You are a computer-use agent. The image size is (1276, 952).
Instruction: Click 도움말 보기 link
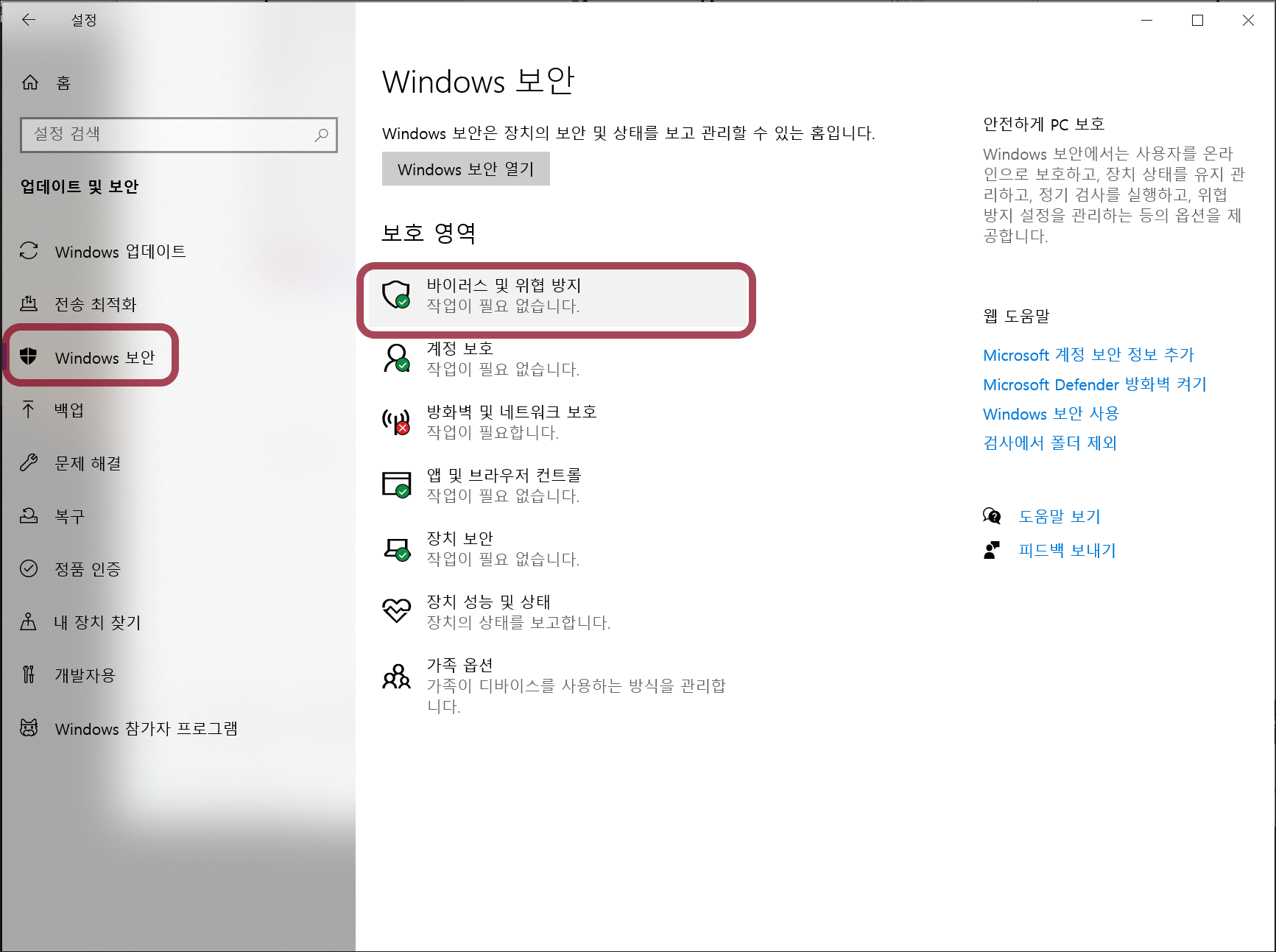click(x=1060, y=517)
